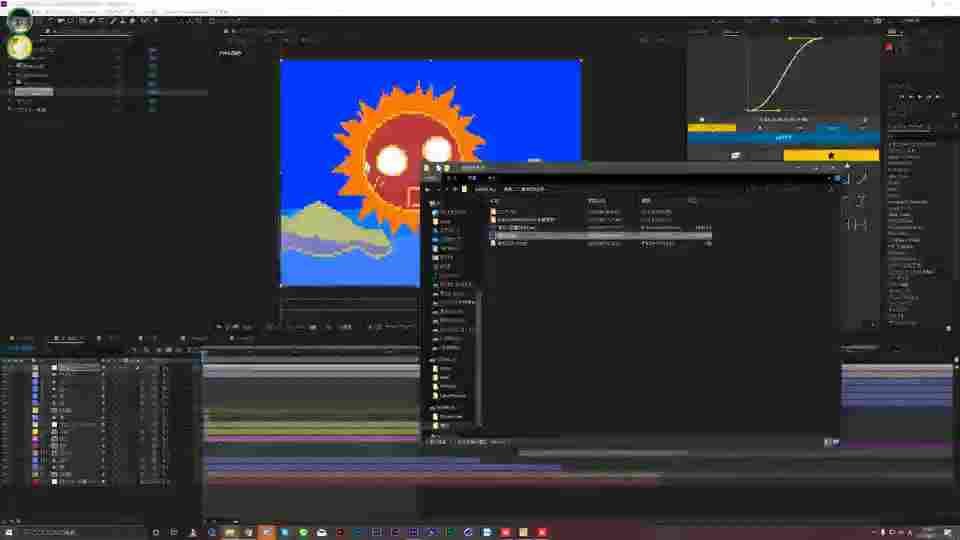Jump to last frame in Preview panel
Image resolution: width=960 pixels, height=540 pixels.
coord(937,97)
